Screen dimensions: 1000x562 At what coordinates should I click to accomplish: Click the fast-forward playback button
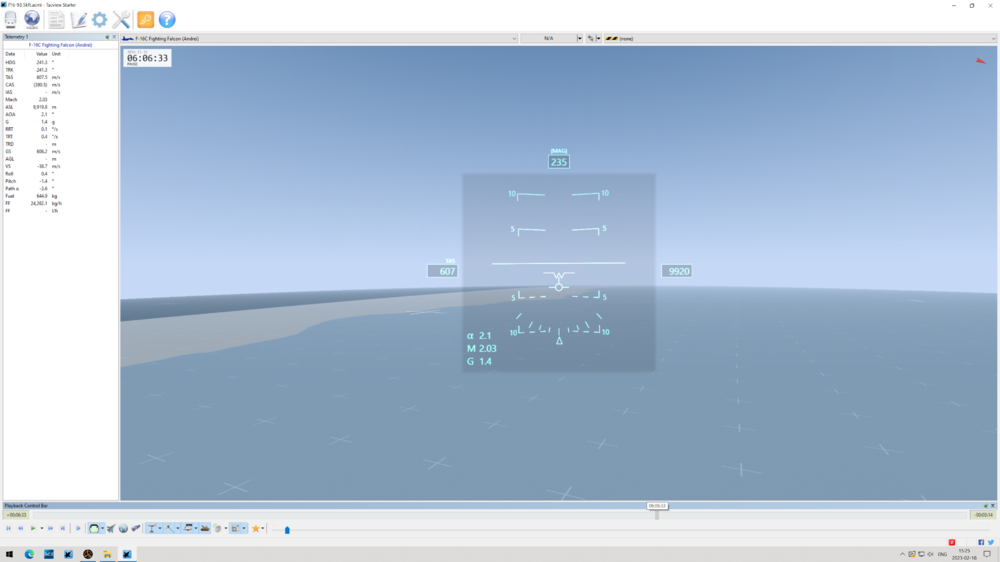tap(50, 528)
